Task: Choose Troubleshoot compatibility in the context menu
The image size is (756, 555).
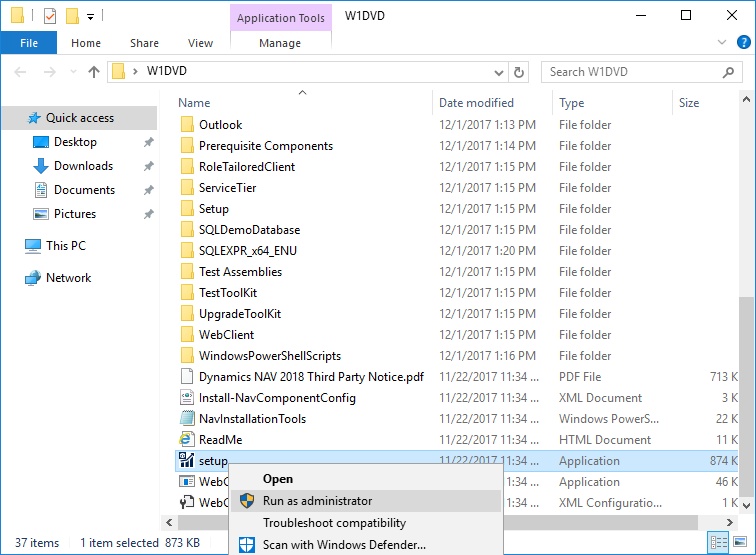Action: tap(366, 523)
